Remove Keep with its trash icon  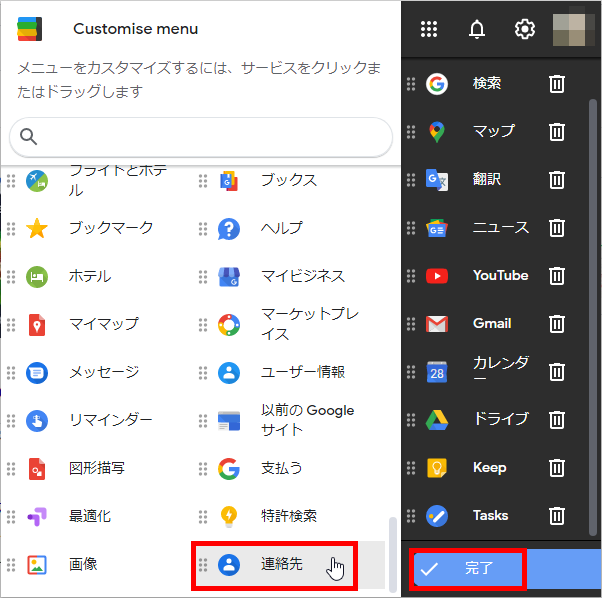557,468
